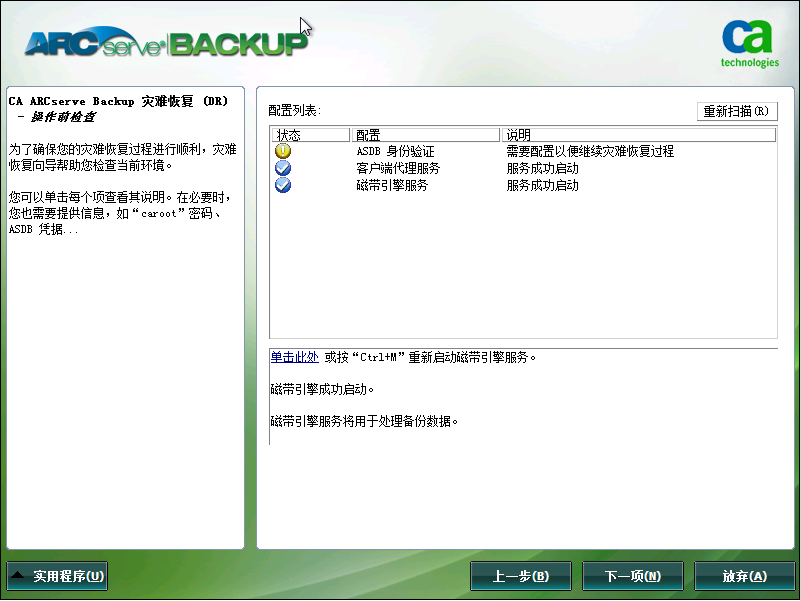Click the blue checkmark for 磁带引擎服务

[285, 185]
